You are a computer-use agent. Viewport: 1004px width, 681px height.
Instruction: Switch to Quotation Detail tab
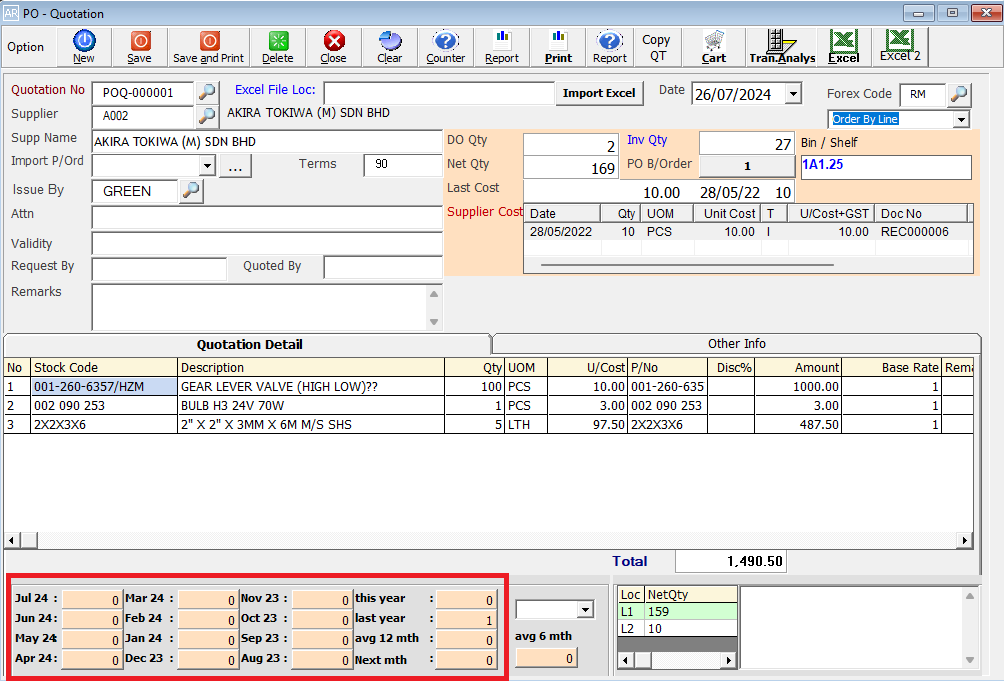(248, 344)
